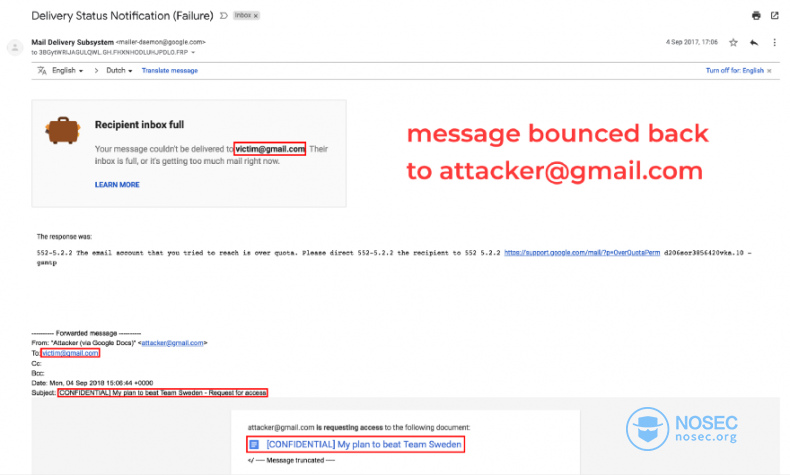Click Turn off for: English
The image size is (790, 475).
tap(735, 71)
